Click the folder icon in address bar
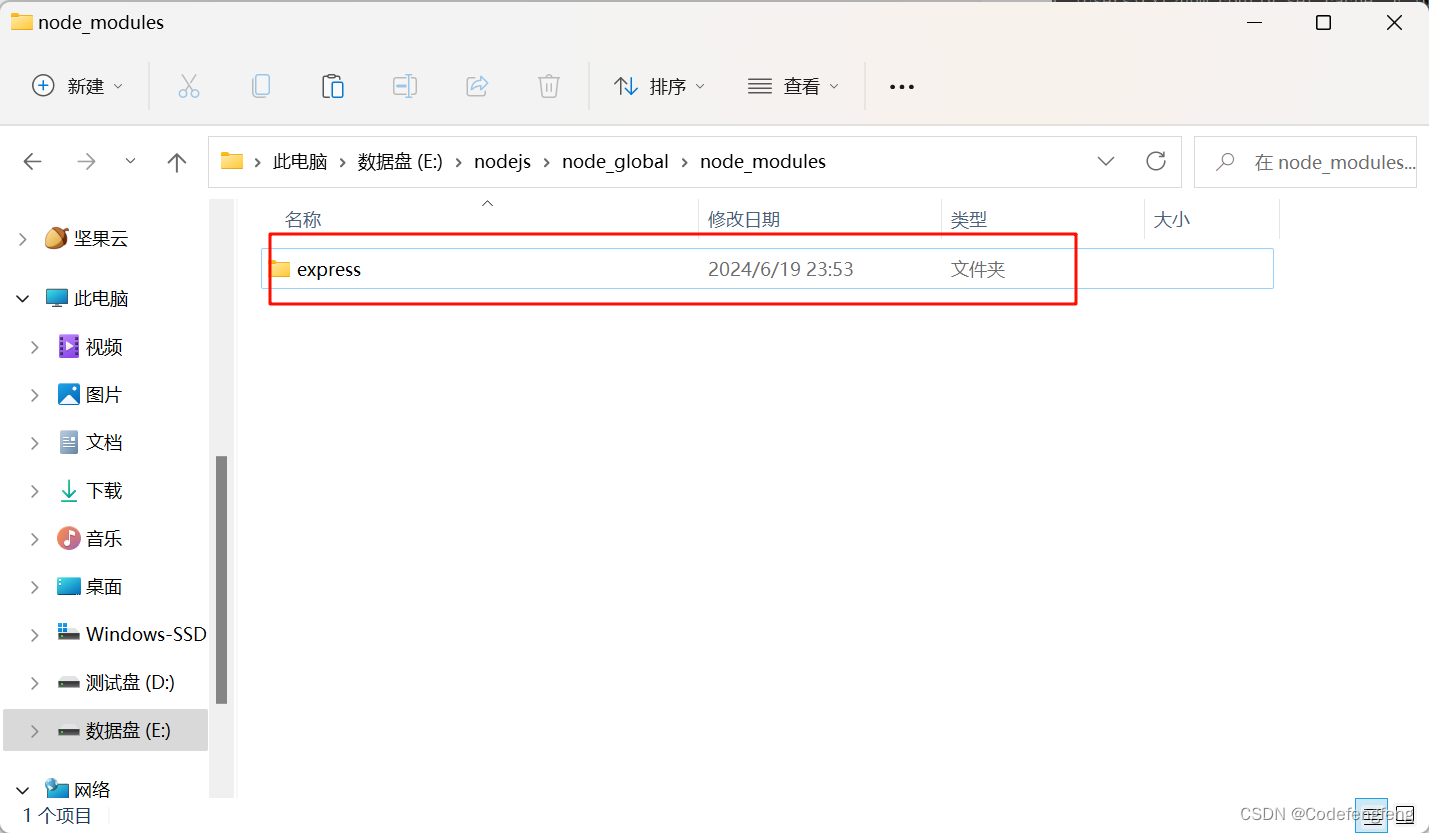Viewport: 1429px width, 833px height. coord(232,161)
